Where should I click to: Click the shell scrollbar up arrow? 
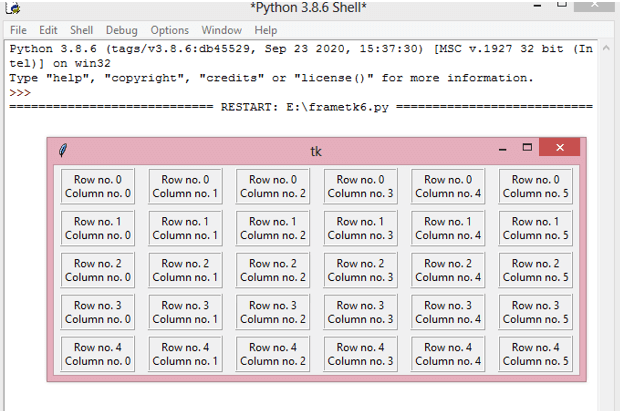pyautogui.click(x=606, y=48)
